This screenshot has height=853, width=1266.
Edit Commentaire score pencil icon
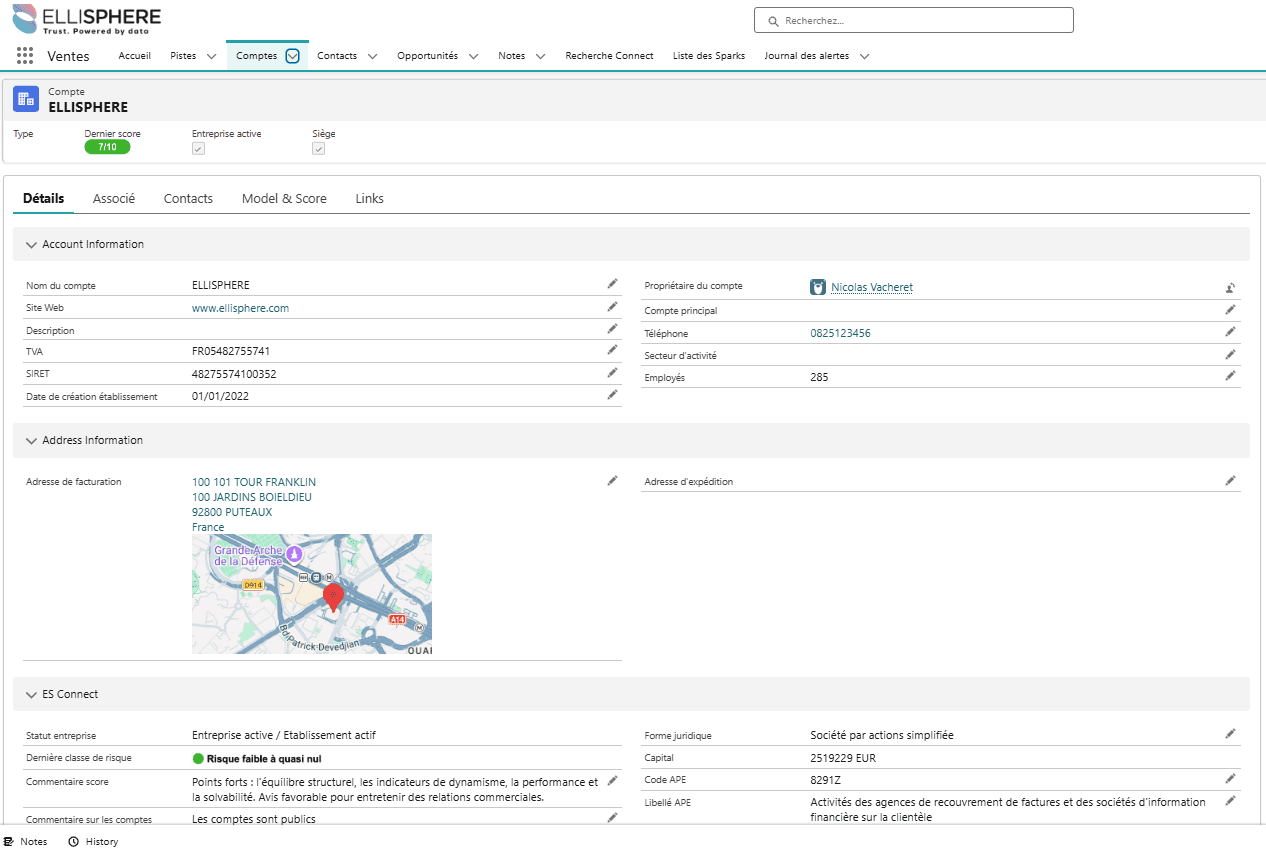[612, 780]
